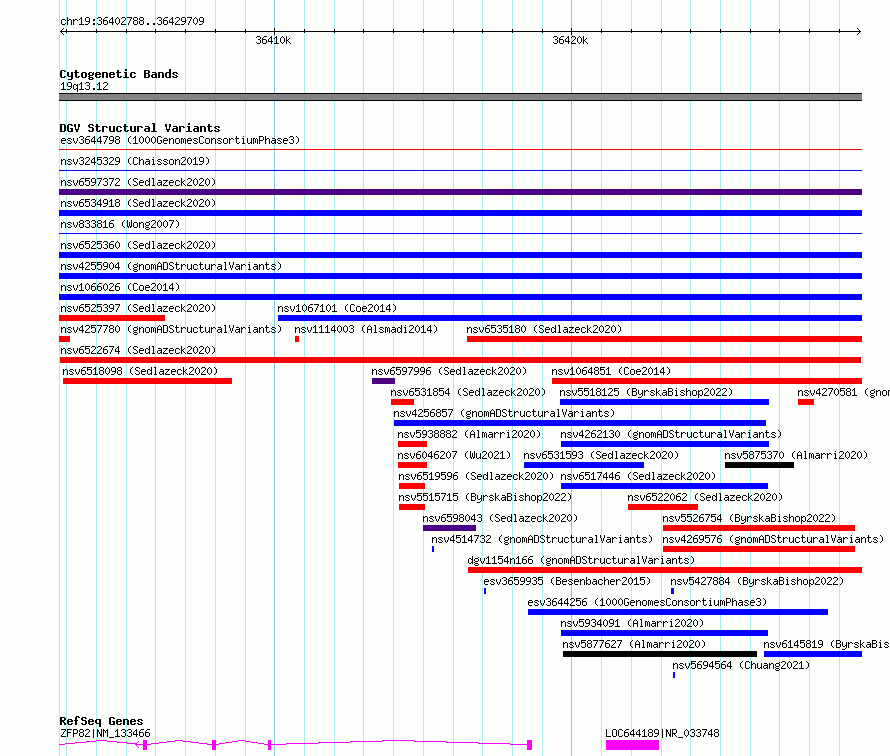
Task: Click the nsv5934091 Almarri2020 label
Action: coord(632,623)
